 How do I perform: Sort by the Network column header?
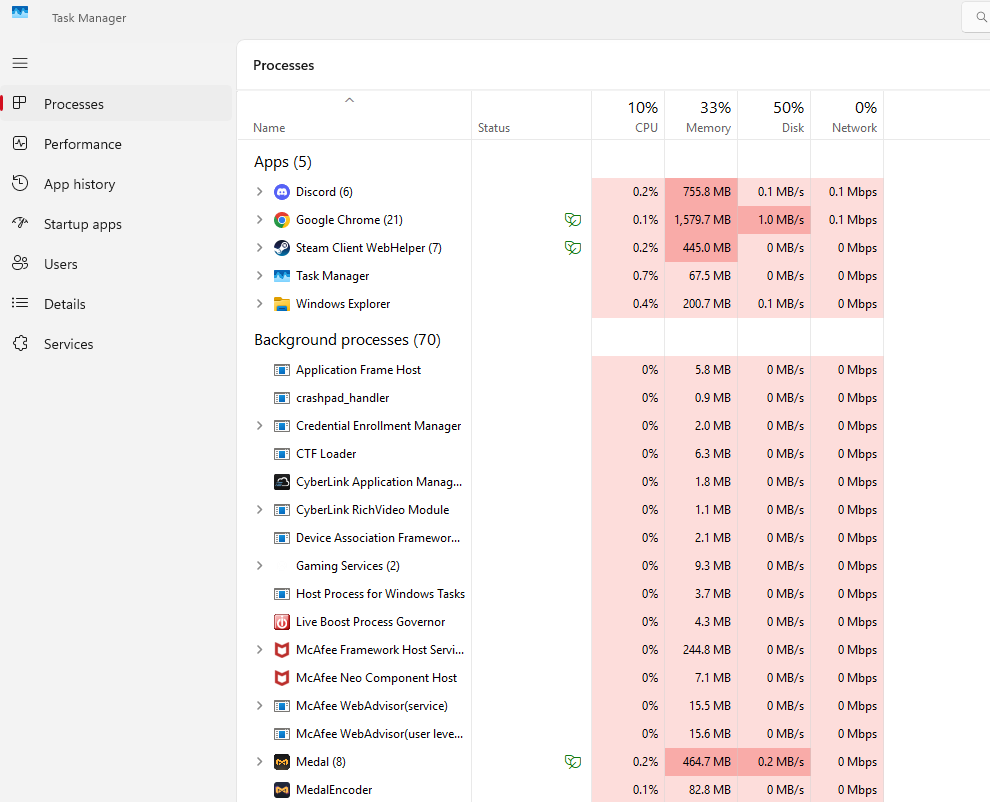pyautogui.click(x=847, y=115)
